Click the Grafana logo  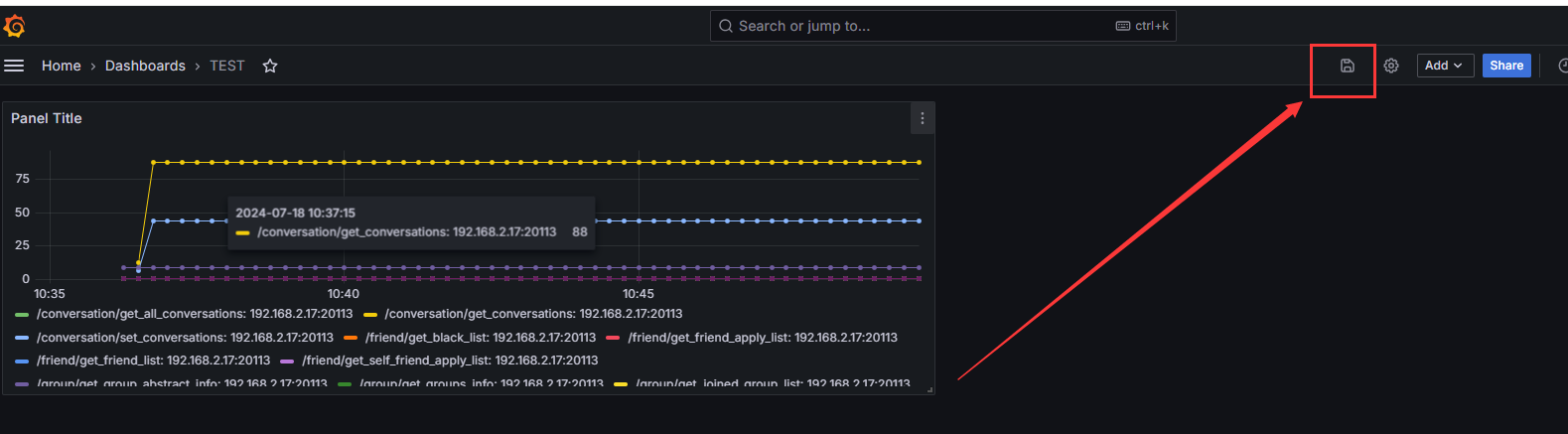[x=15, y=26]
